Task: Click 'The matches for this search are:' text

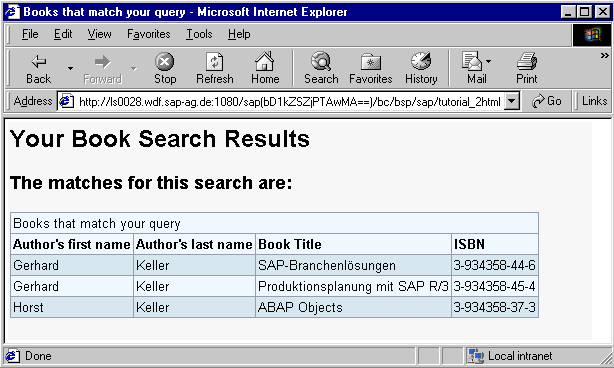Action: point(151,183)
